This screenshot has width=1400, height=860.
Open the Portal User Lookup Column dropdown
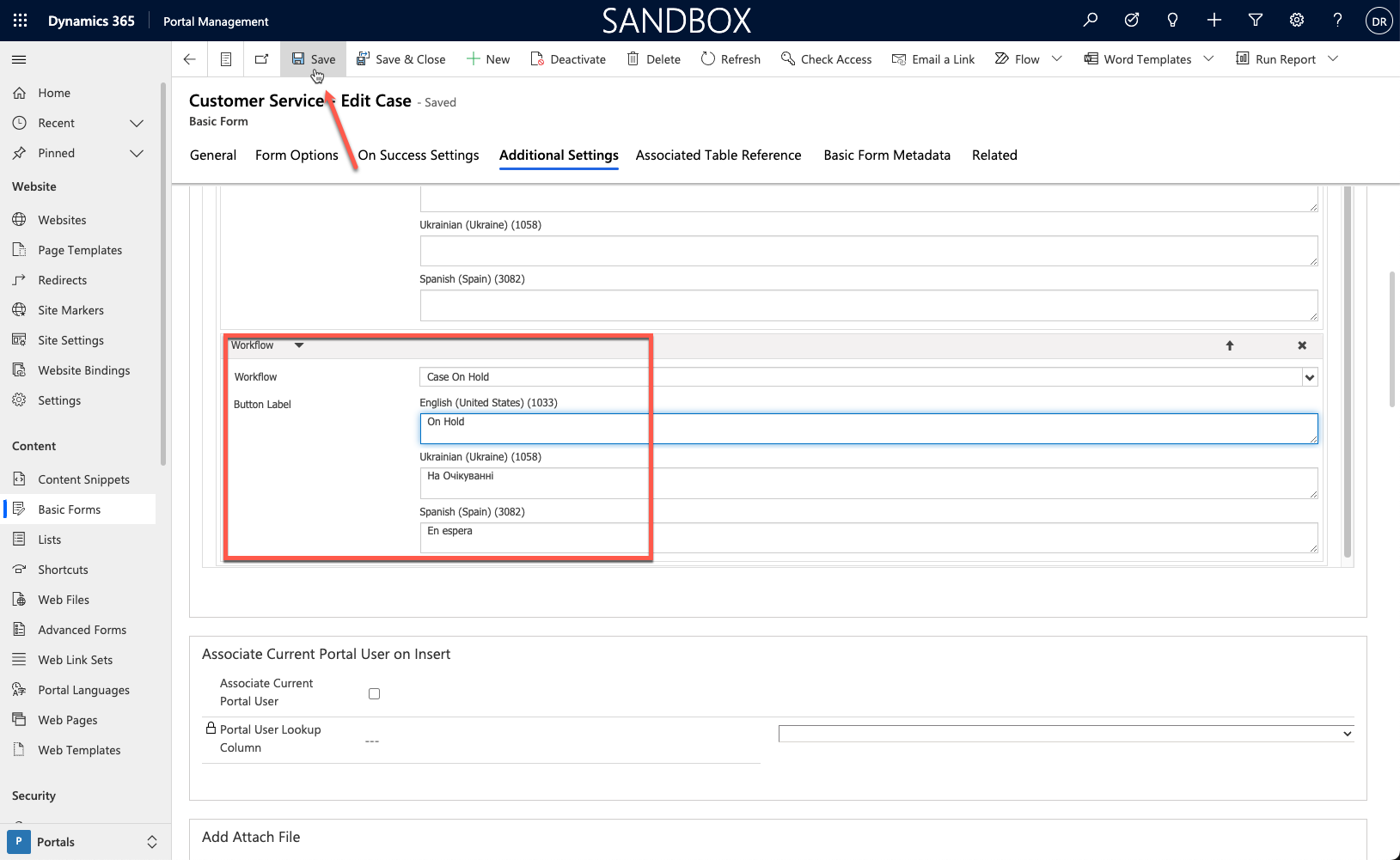pyautogui.click(x=1344, y=734)
